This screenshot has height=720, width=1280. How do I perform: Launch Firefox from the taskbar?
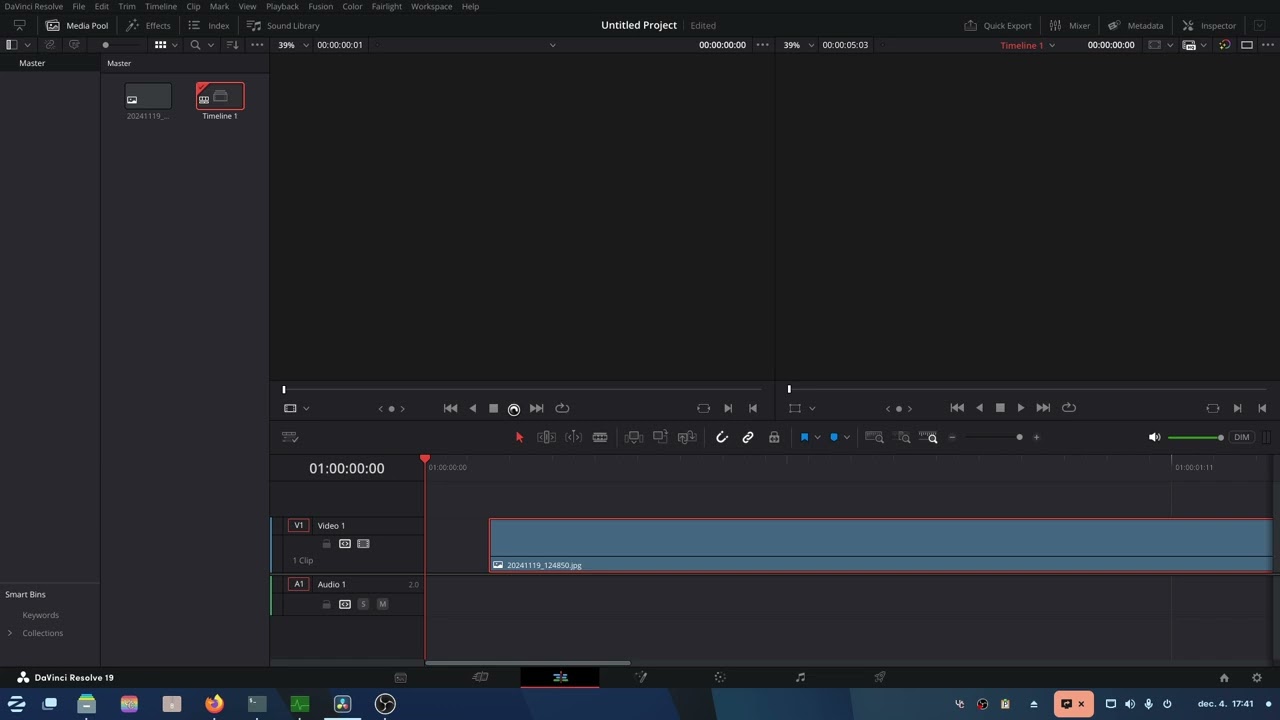(214, 704)
